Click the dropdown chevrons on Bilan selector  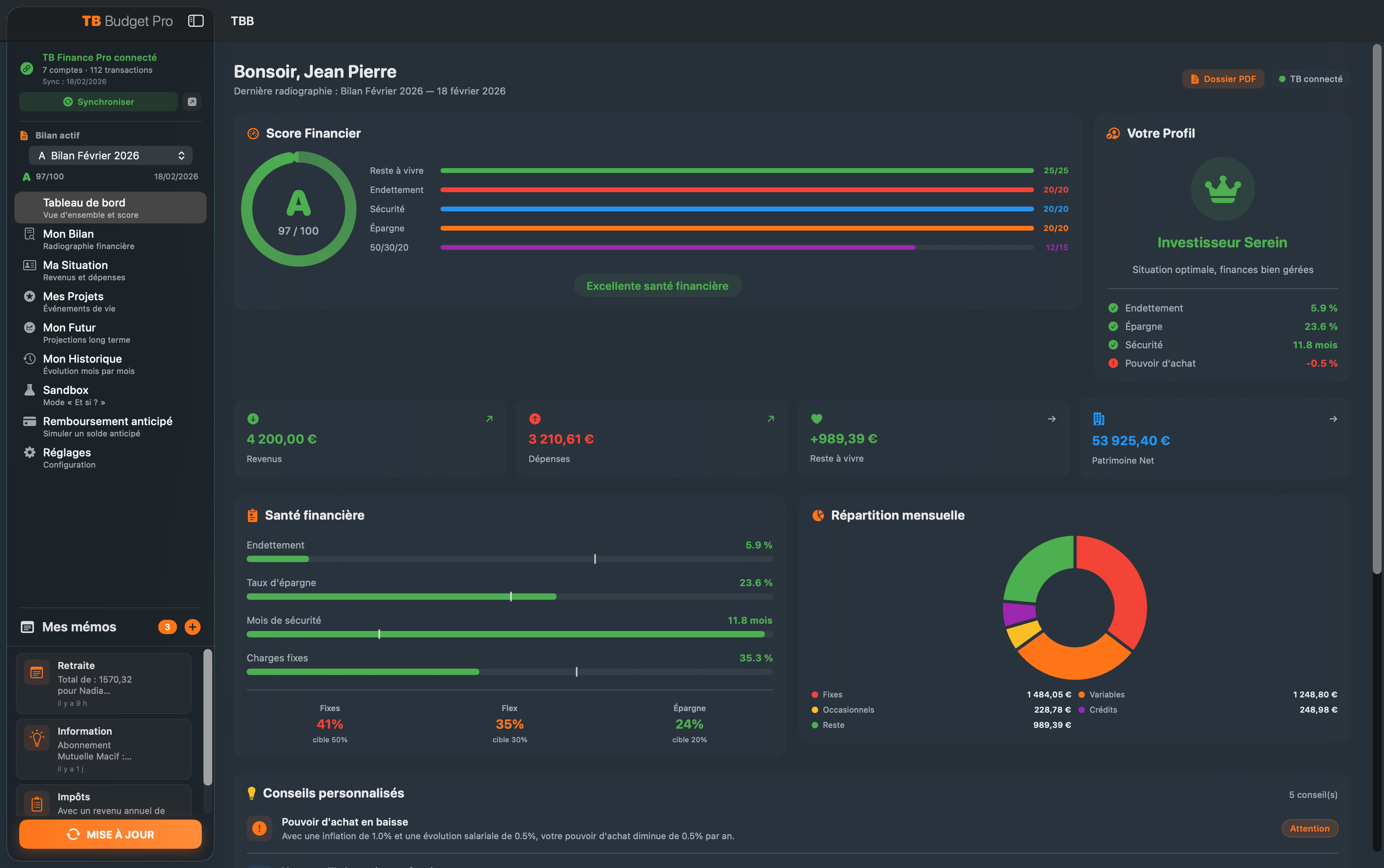point(181,156)
